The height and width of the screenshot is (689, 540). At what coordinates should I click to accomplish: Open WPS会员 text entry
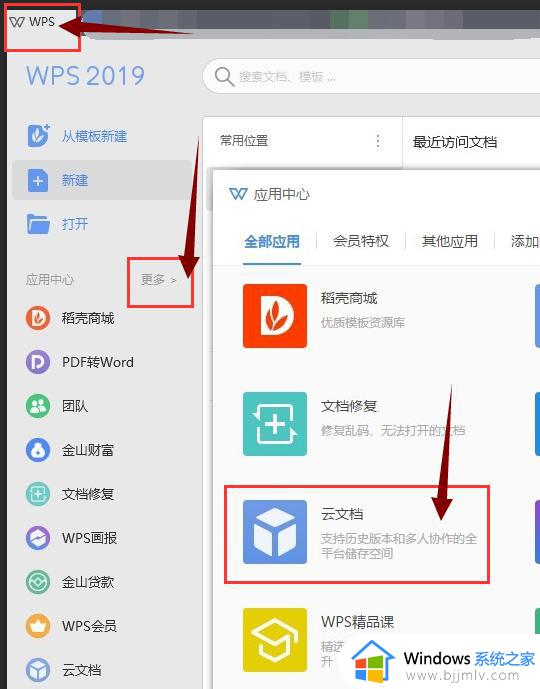89,626
